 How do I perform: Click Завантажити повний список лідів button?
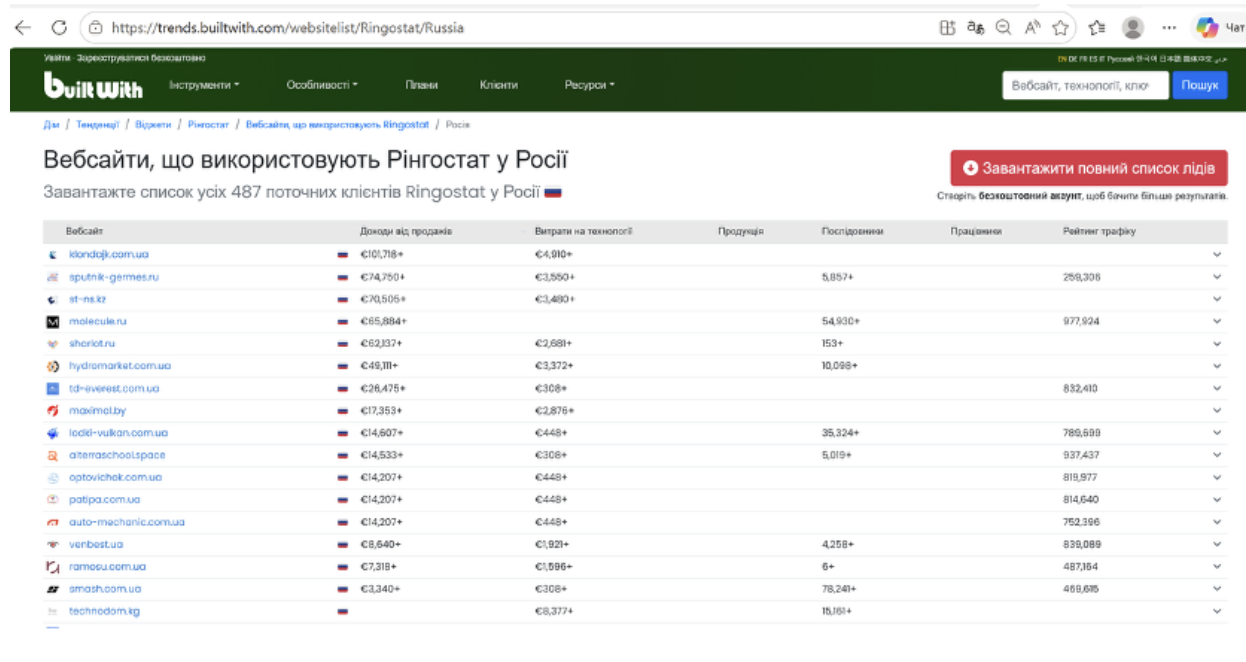[1089, 168]
